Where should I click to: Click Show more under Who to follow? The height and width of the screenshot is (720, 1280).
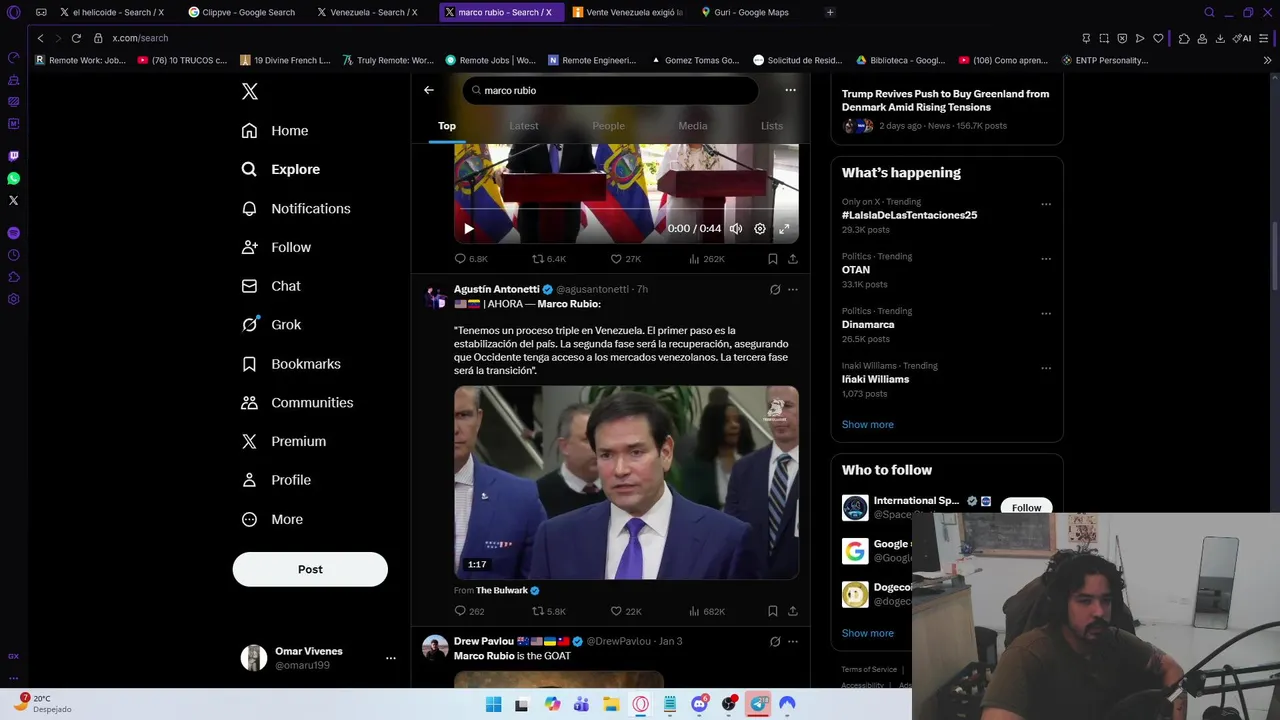(x=868, y=633)
